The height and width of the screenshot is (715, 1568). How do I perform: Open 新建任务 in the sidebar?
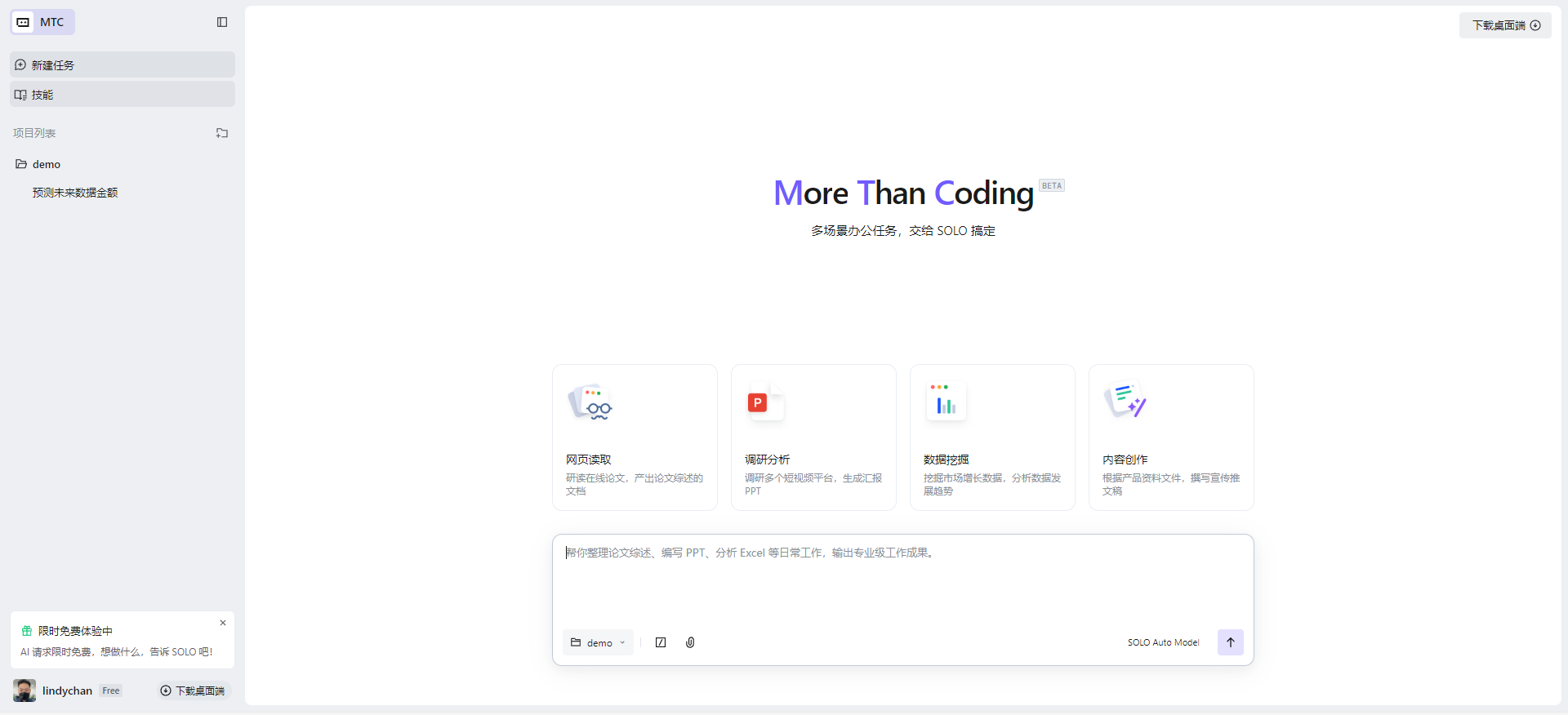click(x=122, y=65)
